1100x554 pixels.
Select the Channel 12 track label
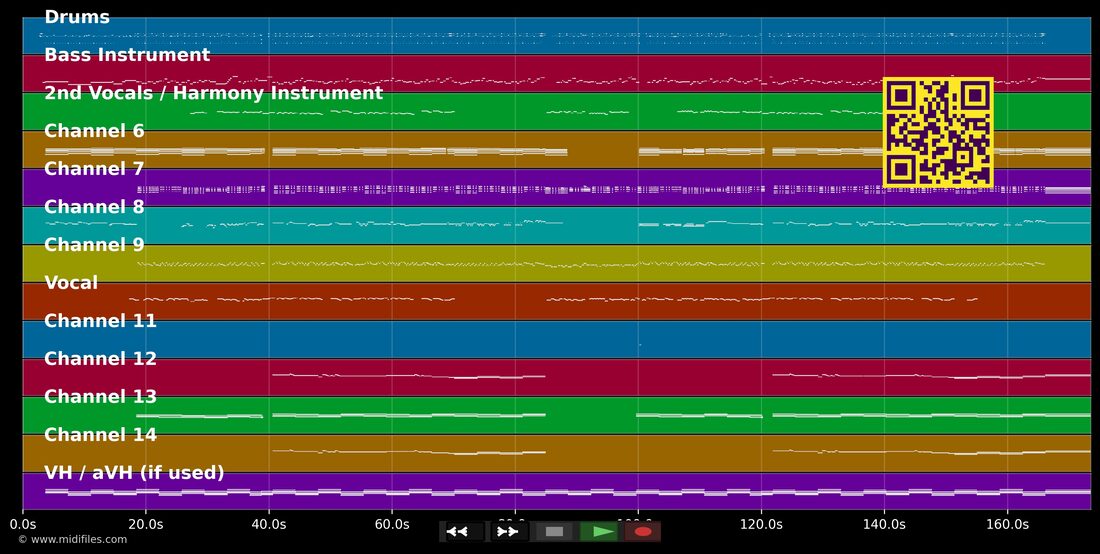click(x=100, y=358)
